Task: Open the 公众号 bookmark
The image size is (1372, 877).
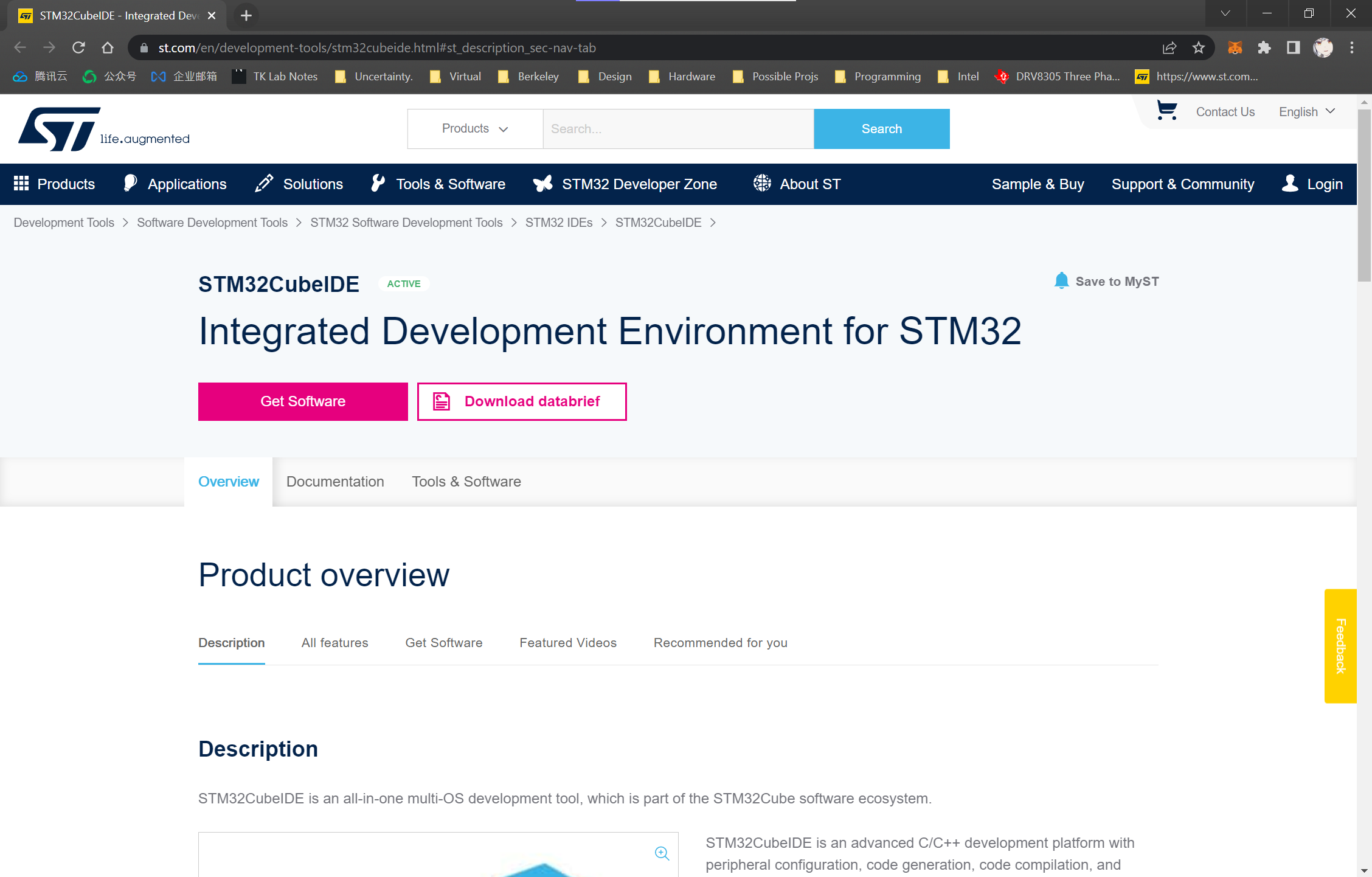Action: click(109, 77)
